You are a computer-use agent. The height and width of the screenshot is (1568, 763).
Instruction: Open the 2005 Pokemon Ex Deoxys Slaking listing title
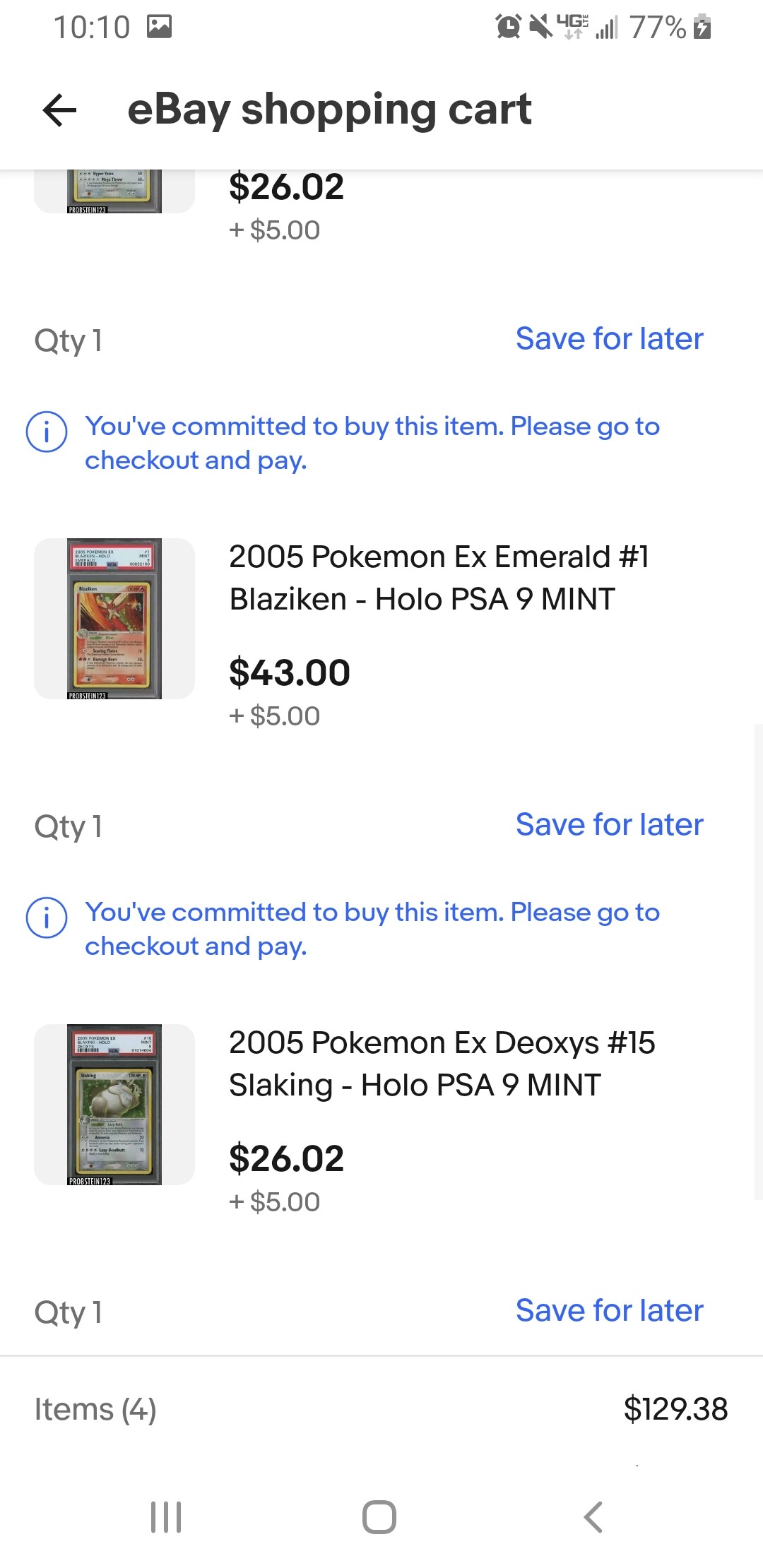[x=442, y=1064]
